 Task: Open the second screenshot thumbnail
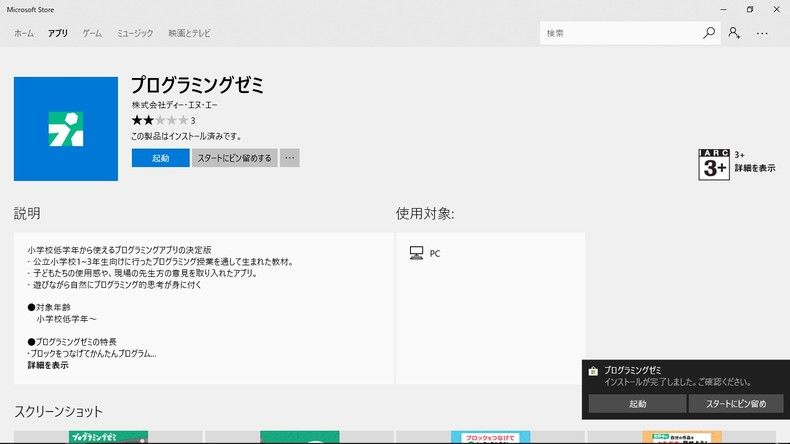(x=300, y=437)
